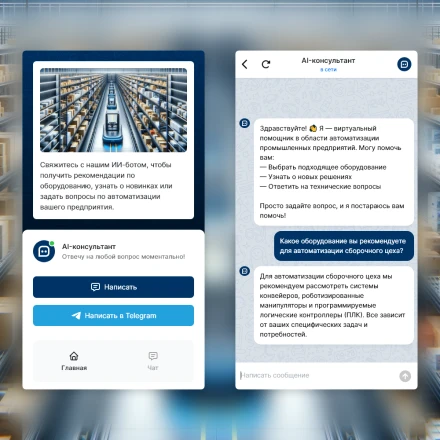Switch to the Главная tab label
Image resolution: width=440 pixels, height=440 pixels.
click(x=74, y=368)
